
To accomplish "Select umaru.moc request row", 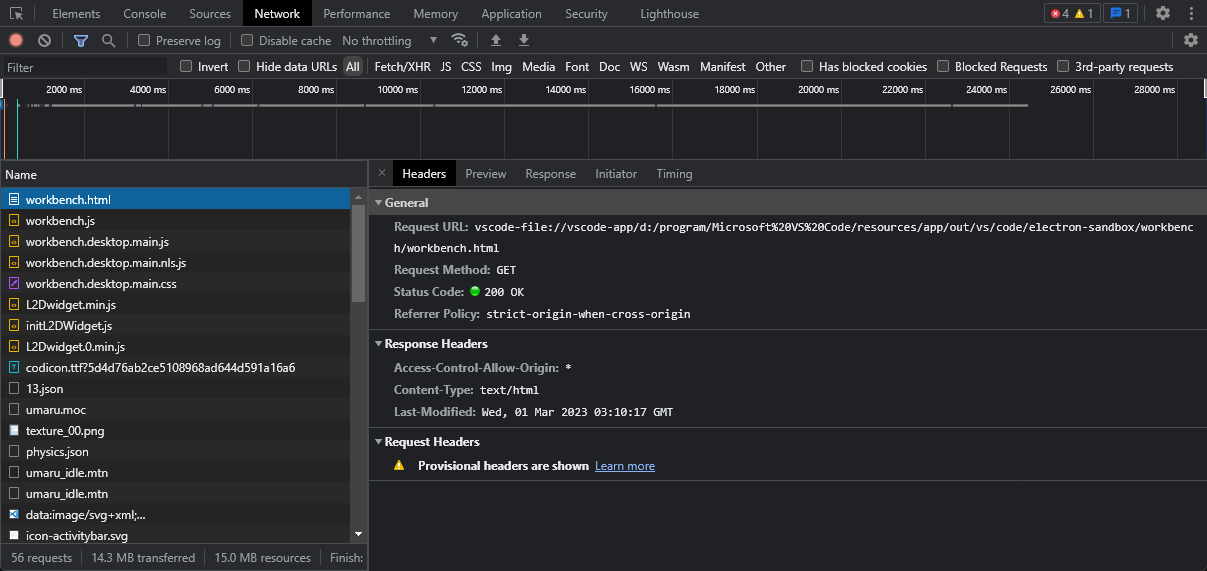I will click(x=175, y=409).
